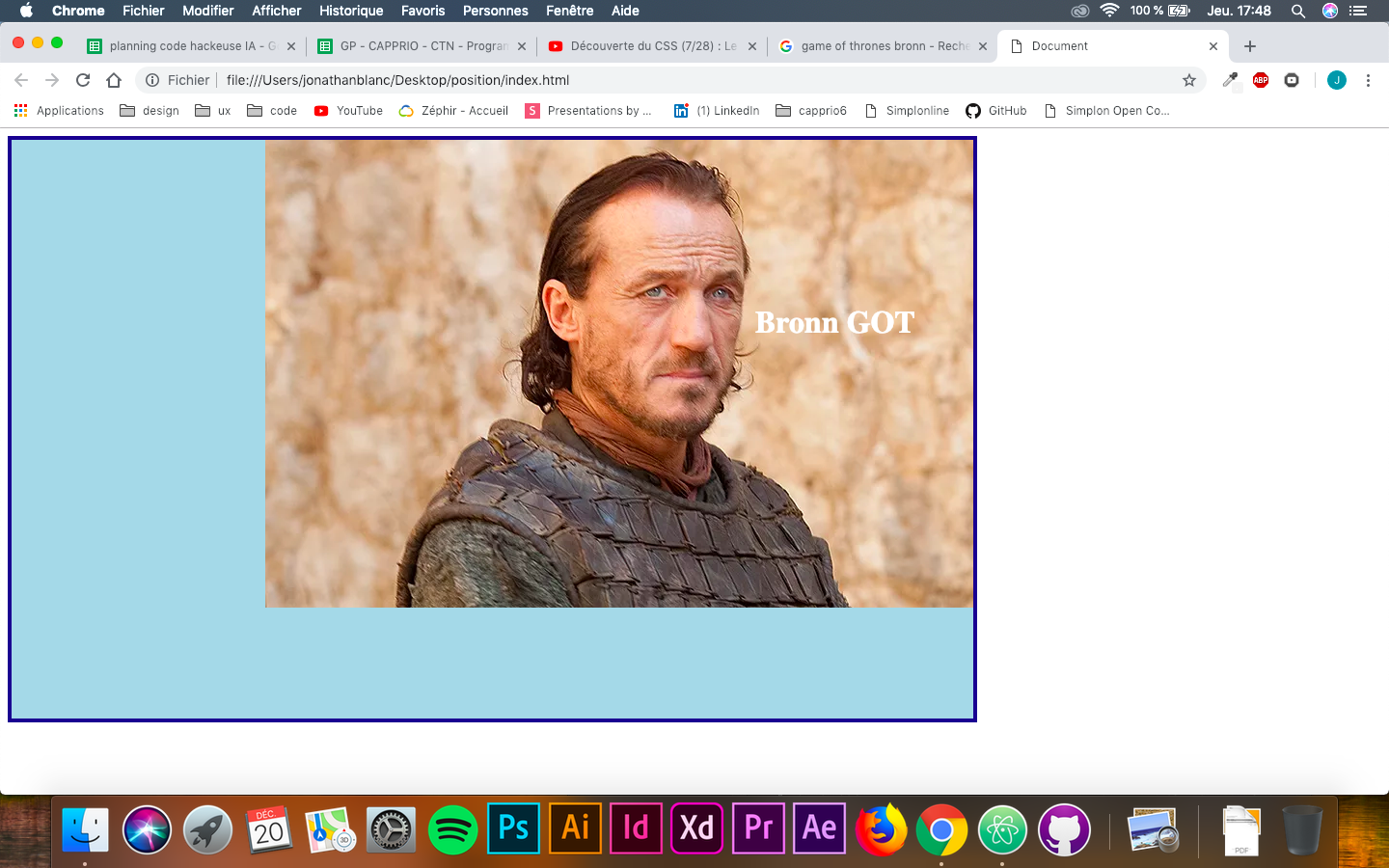The width and height of the screenshot is (1389, 868).
Task: Open the ux bookmarks folder
Action: point(213,111)
